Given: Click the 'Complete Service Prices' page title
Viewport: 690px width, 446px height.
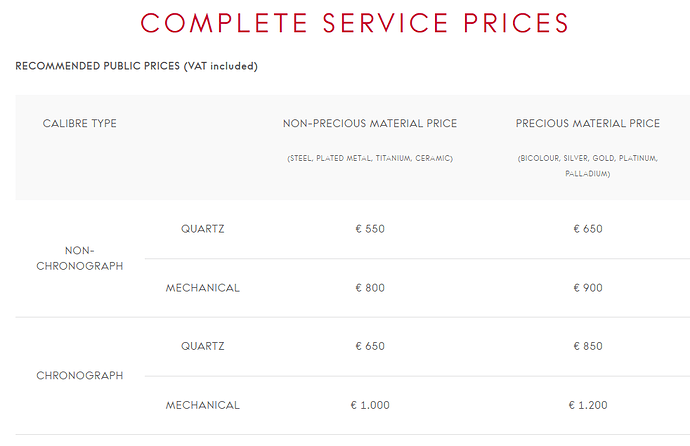Looking at the screenshot, I should point(355,22).
